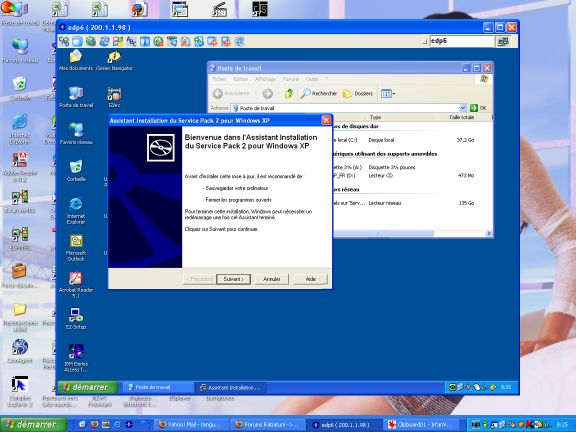This screenshot has width=576, height=432.
Task: Click the Dossiers folders toolbar button
Action: coord(358,94)
